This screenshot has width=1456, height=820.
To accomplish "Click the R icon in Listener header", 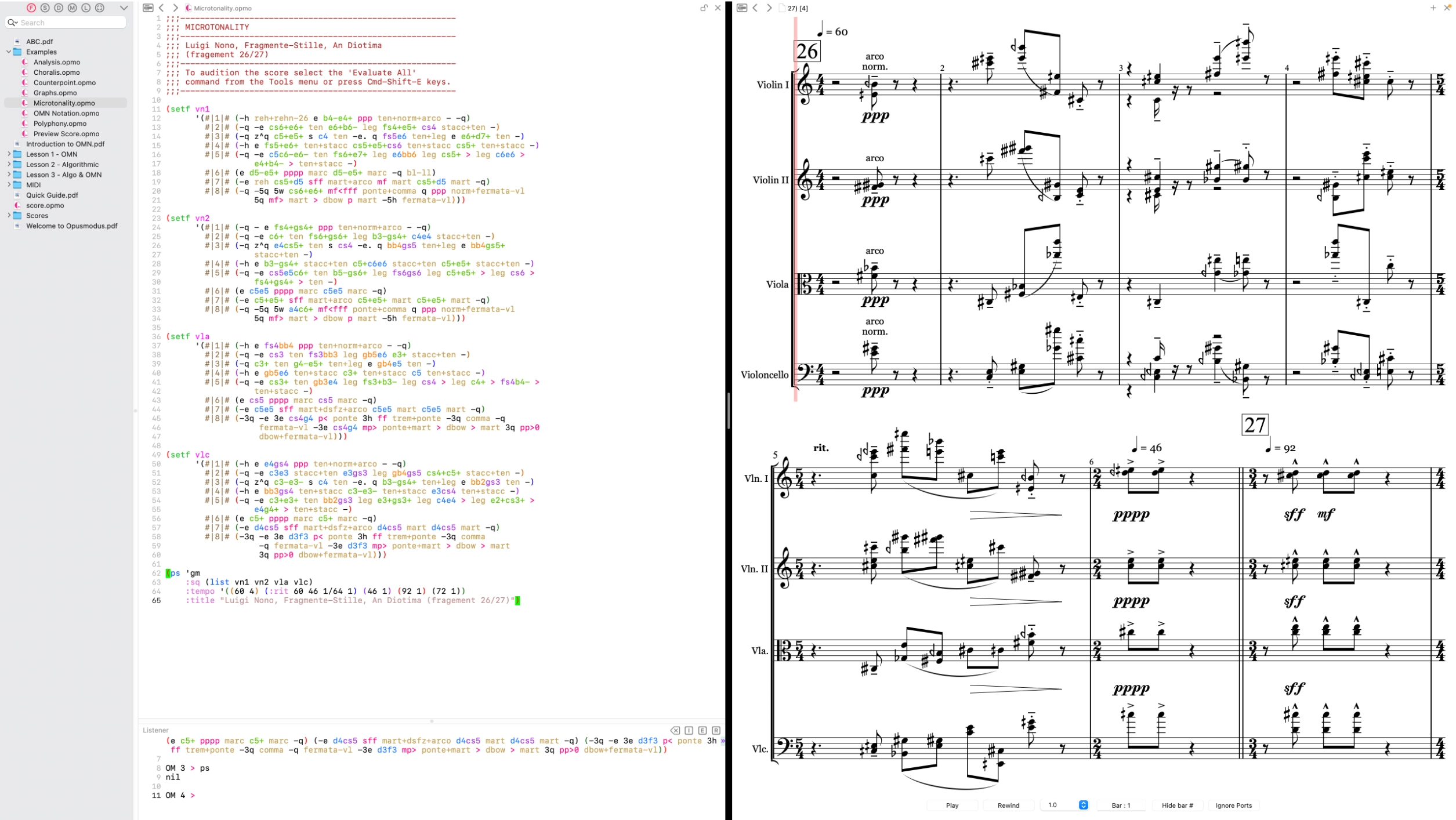I will tap(716, 730).
